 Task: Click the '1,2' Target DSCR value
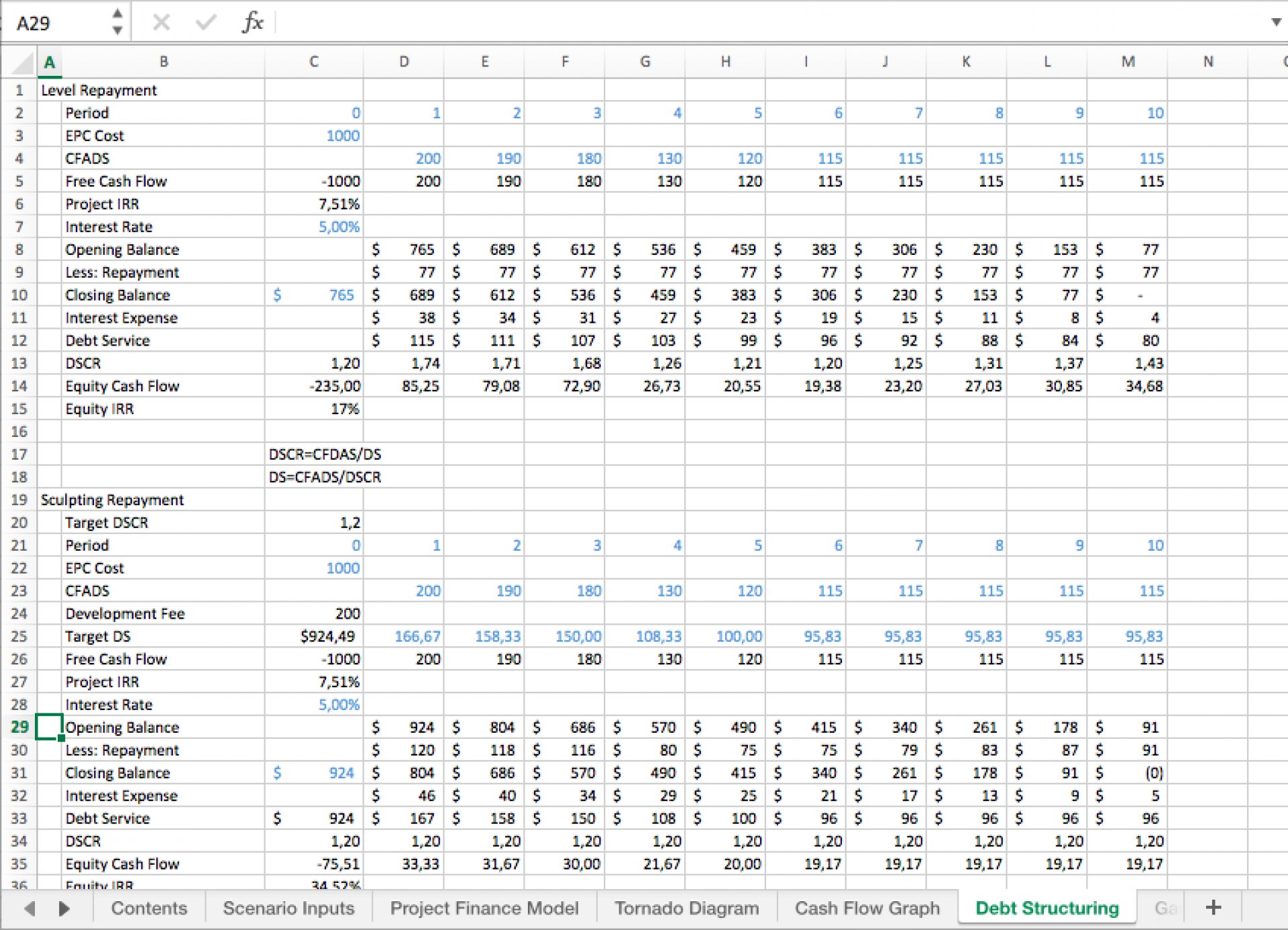coord(314,523)
